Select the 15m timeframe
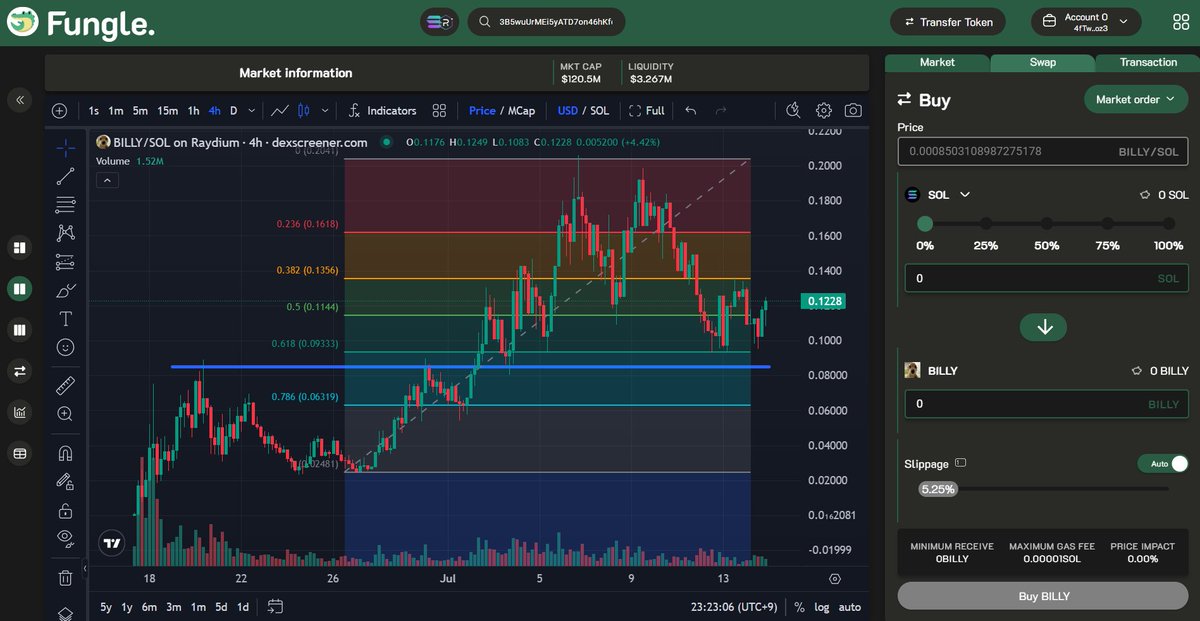 pyautogui.click(x=167, y=111)
